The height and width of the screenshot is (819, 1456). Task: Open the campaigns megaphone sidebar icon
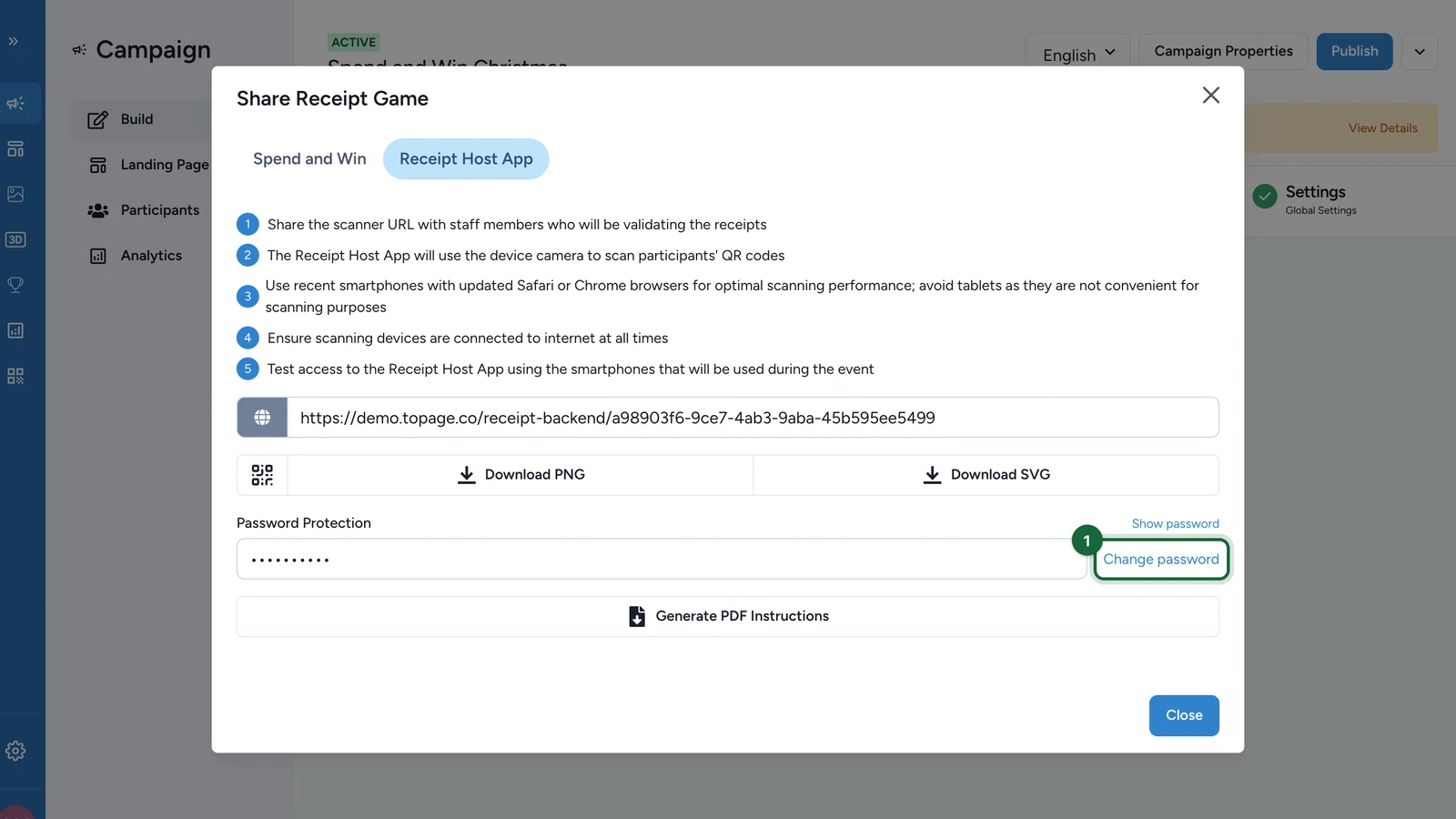click(15, 103)
